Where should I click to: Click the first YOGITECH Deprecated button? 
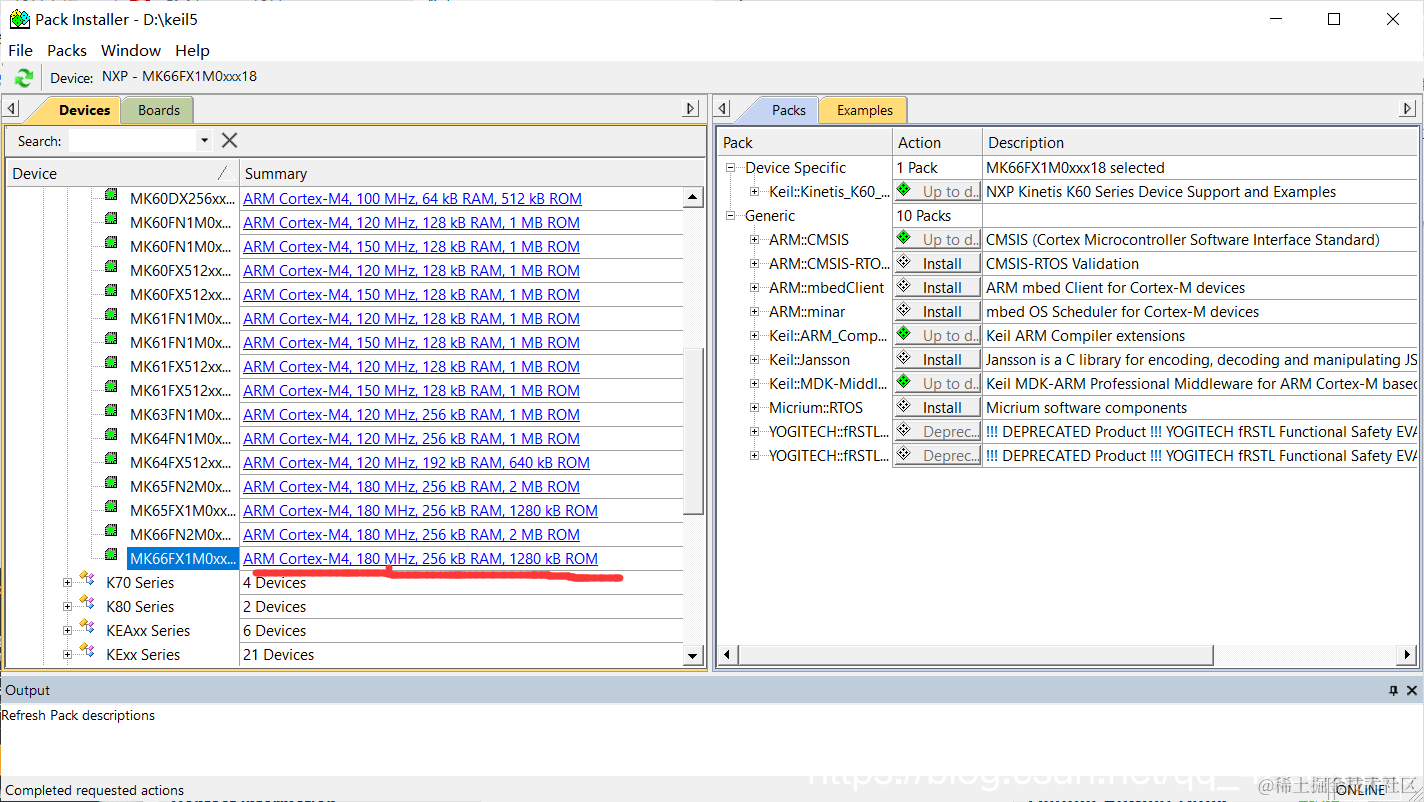click(937, 432)
